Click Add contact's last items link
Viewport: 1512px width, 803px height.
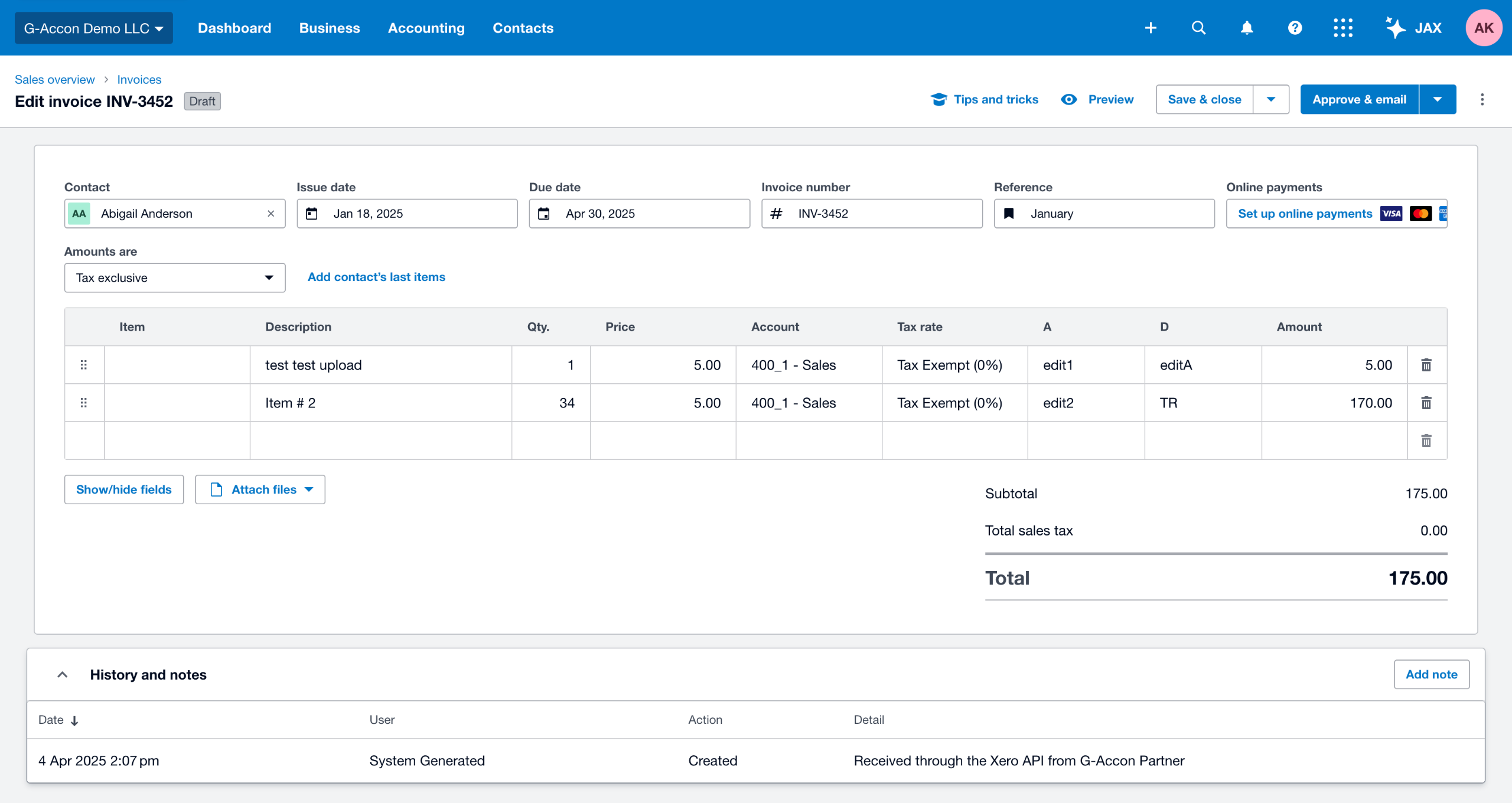376,277
